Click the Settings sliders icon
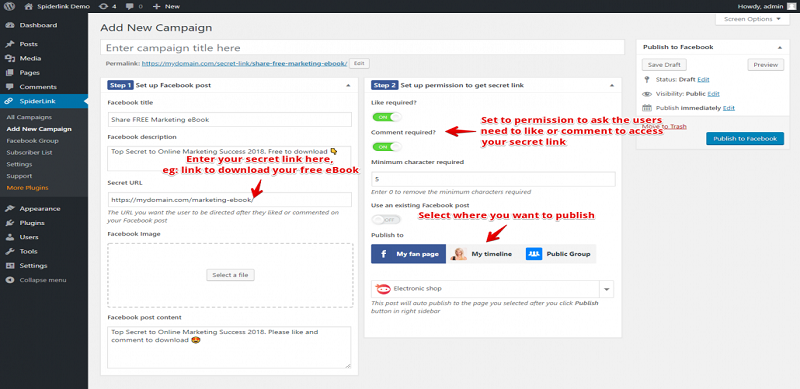The height and width of the screenshot is (389, 800). click(10, 265)
